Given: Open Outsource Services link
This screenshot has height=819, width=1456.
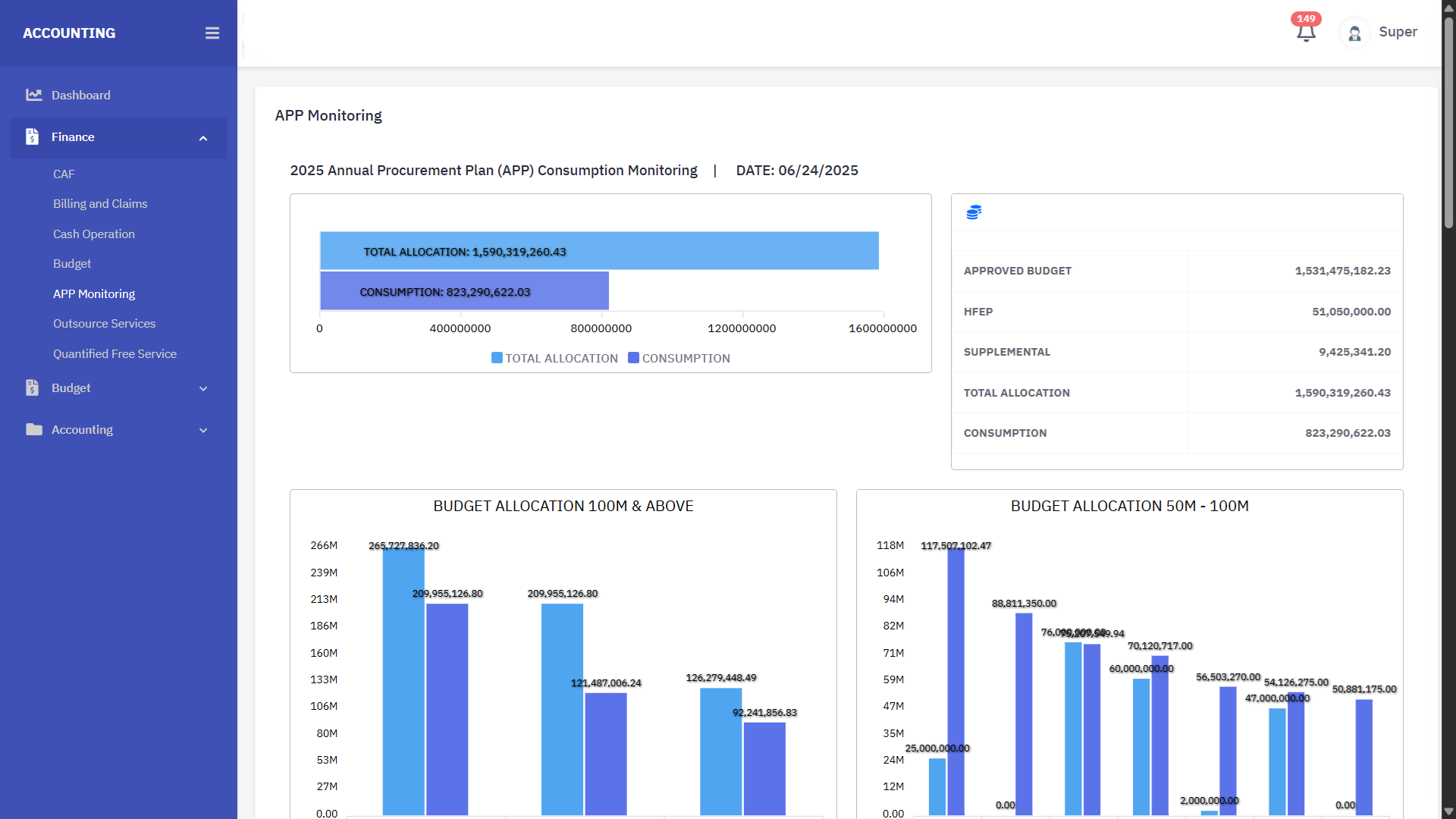Looking at the screenshot, I should (104, 324).
